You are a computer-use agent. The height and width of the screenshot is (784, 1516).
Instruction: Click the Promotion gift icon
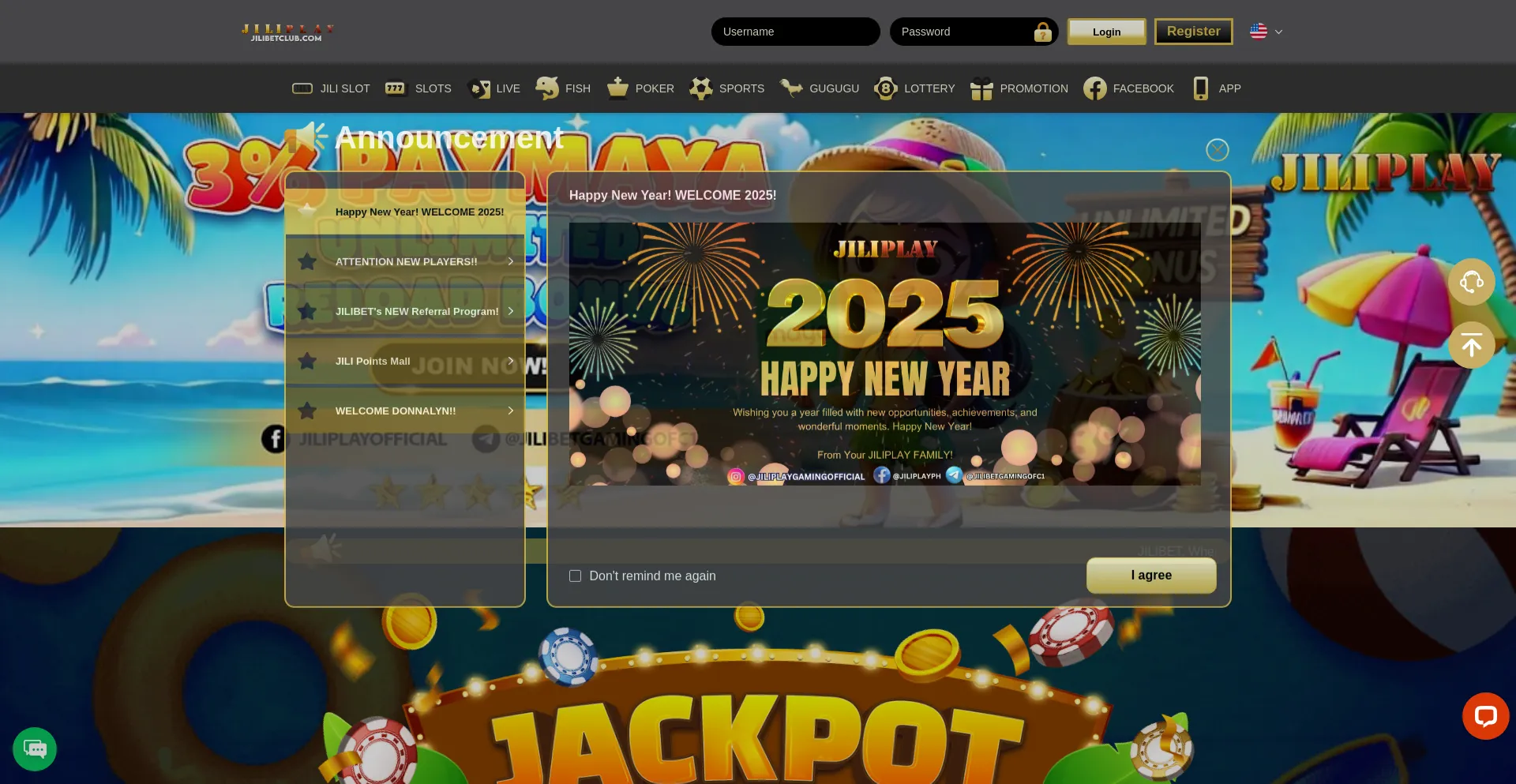[x=981, y=88]
